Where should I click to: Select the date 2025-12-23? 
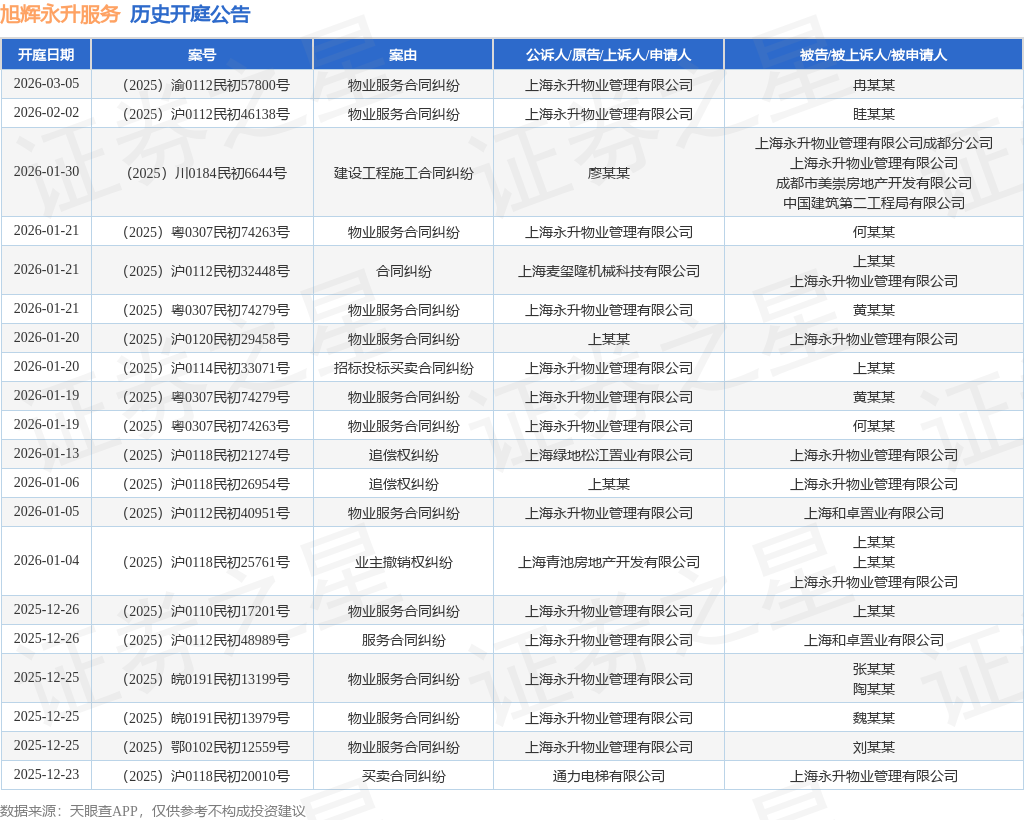tap(46, 774)
